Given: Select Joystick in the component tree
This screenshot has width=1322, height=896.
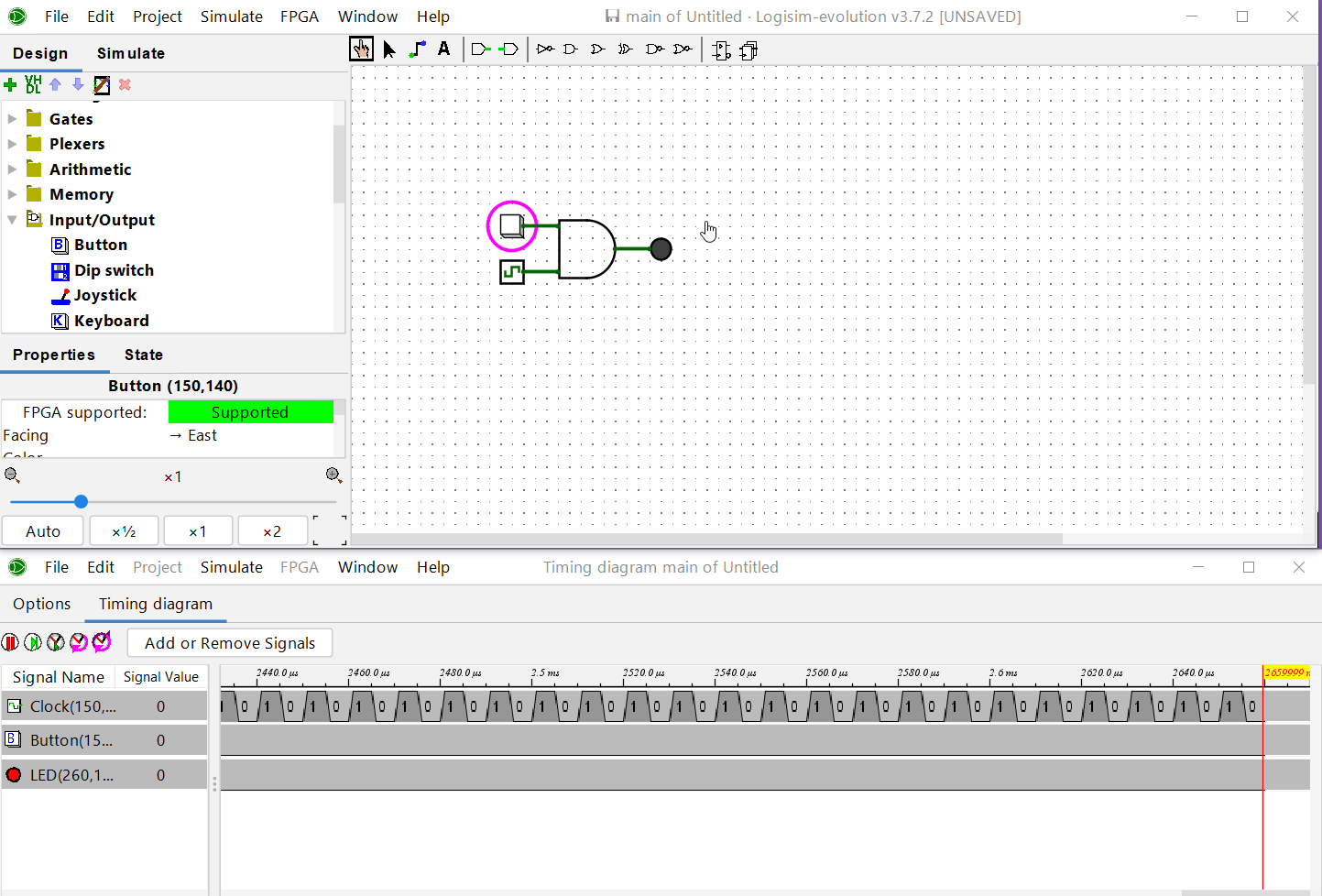Looking at the screenshot, I should [105, 295].
